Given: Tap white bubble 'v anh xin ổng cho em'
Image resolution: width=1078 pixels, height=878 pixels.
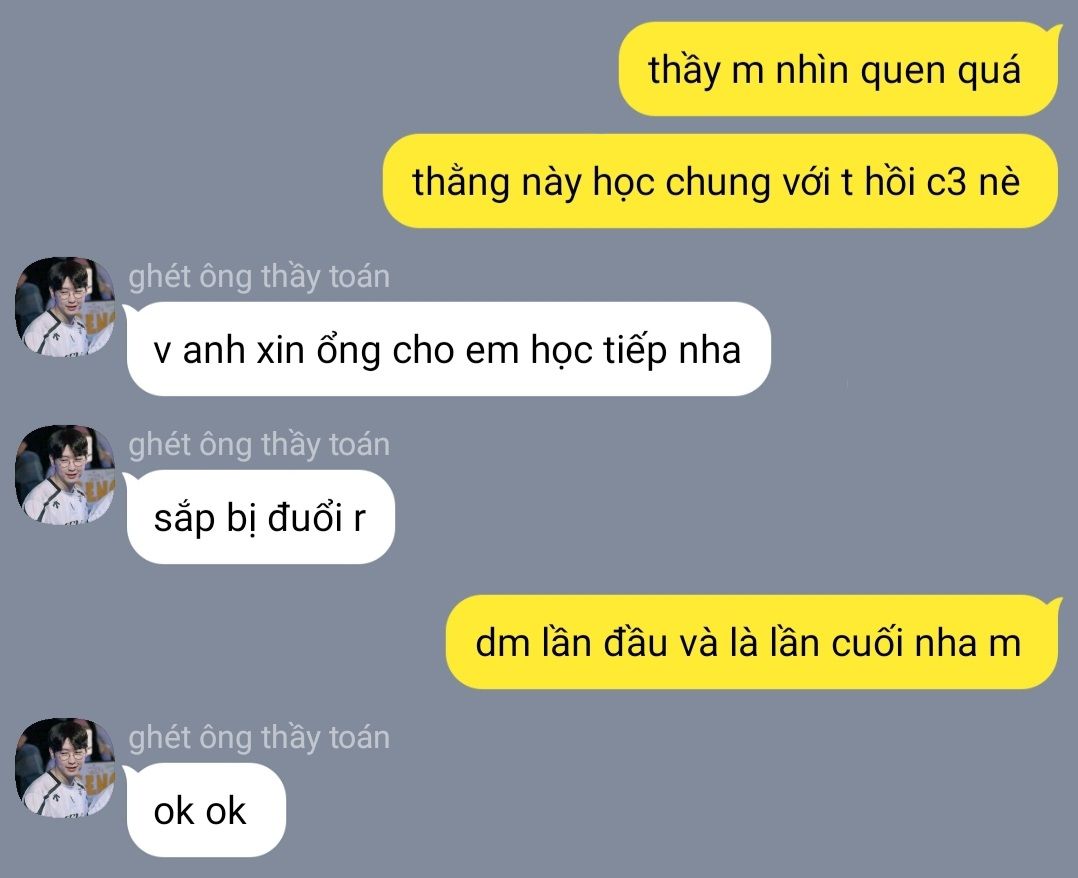Looking at the screenshot, I should (x=447, y=349).
